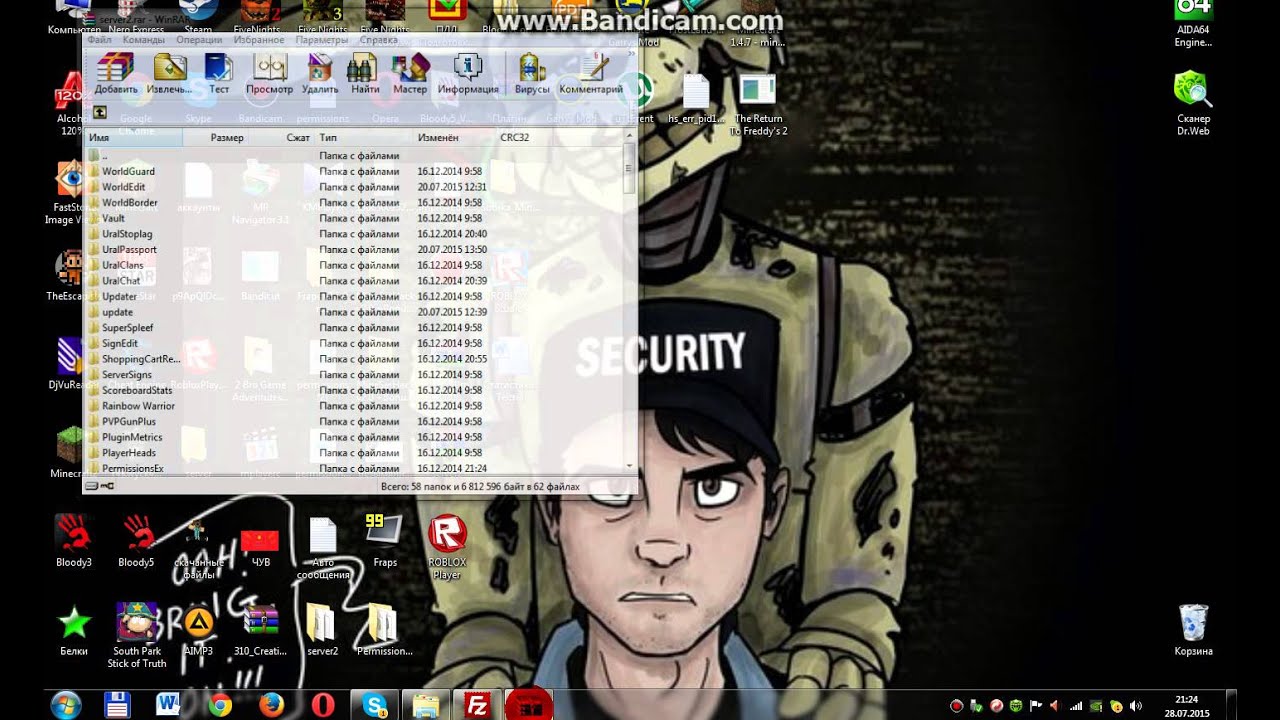Open South Park Stick of Truth shortcut
This screenshot has height=720, width=1280.
[137, 635]
